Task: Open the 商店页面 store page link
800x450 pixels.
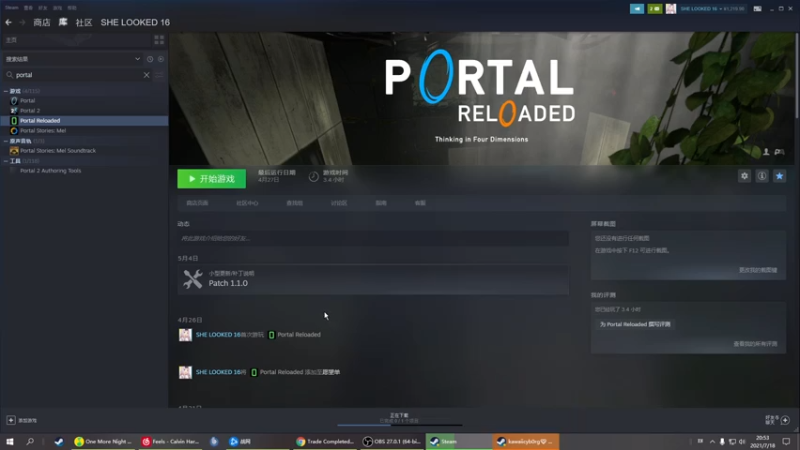Action: tap(197, 203)
